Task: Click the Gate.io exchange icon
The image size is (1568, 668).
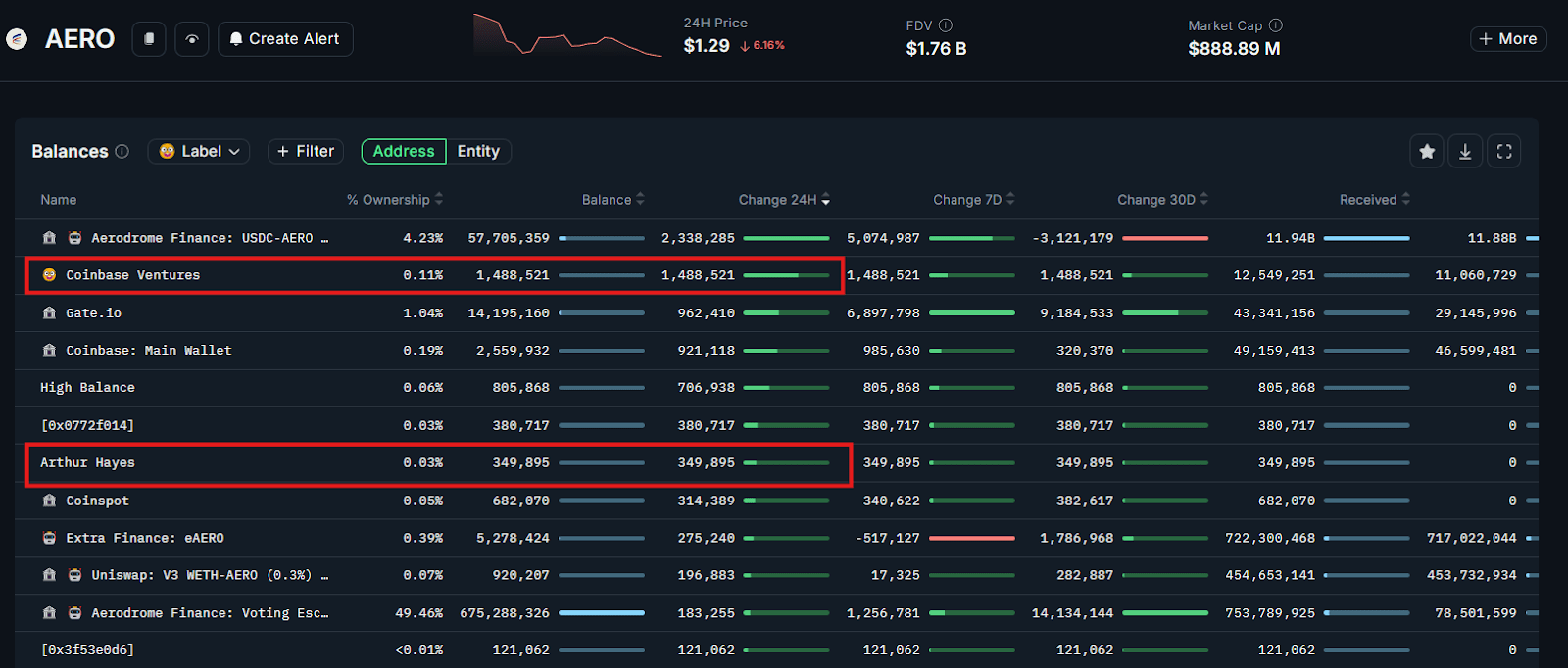Action: click(x=49, y=313)
